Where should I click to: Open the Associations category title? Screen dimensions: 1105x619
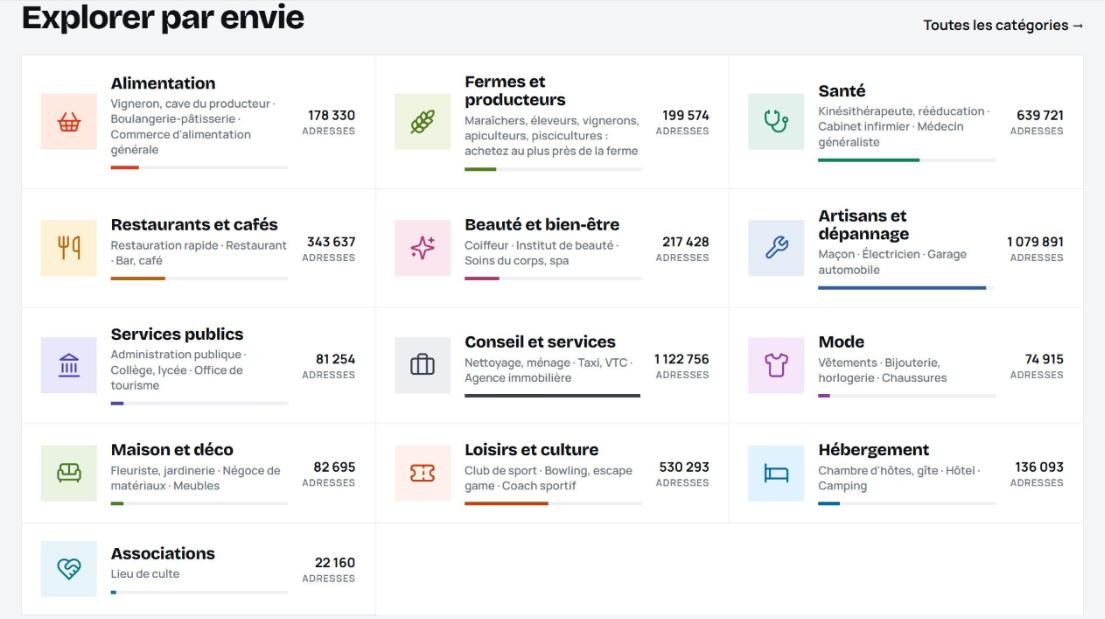[x=163, y=553]
